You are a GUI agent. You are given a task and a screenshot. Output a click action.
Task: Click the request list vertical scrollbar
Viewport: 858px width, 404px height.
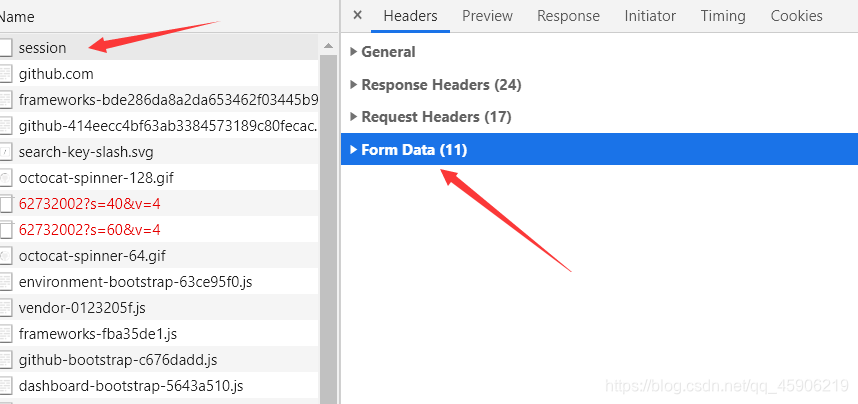point(328,230)
